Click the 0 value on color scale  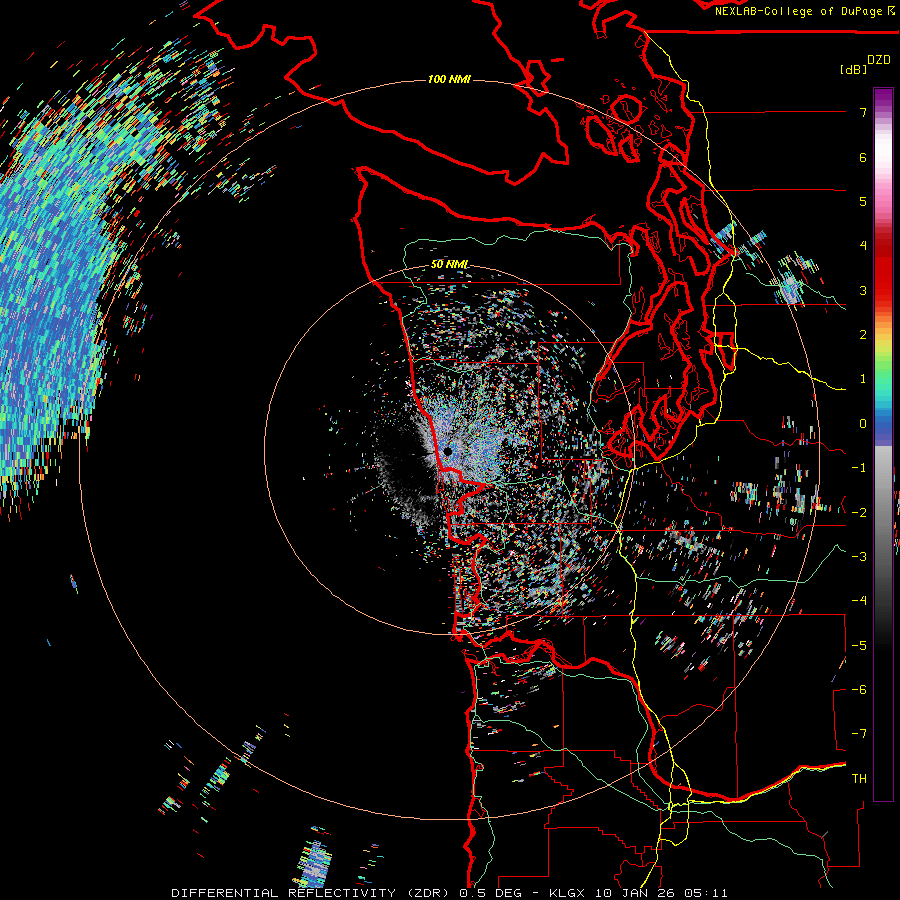(x=863, y=424)
